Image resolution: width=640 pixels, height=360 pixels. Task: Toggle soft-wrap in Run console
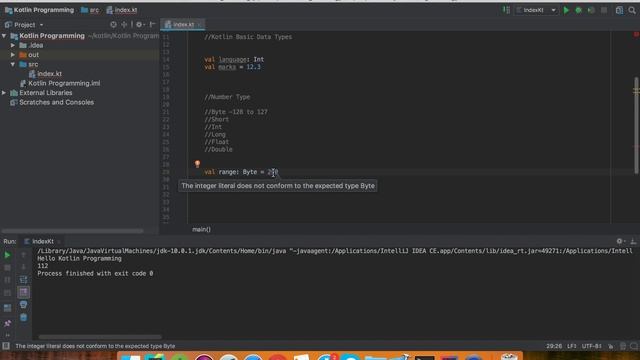click(24, 280)
